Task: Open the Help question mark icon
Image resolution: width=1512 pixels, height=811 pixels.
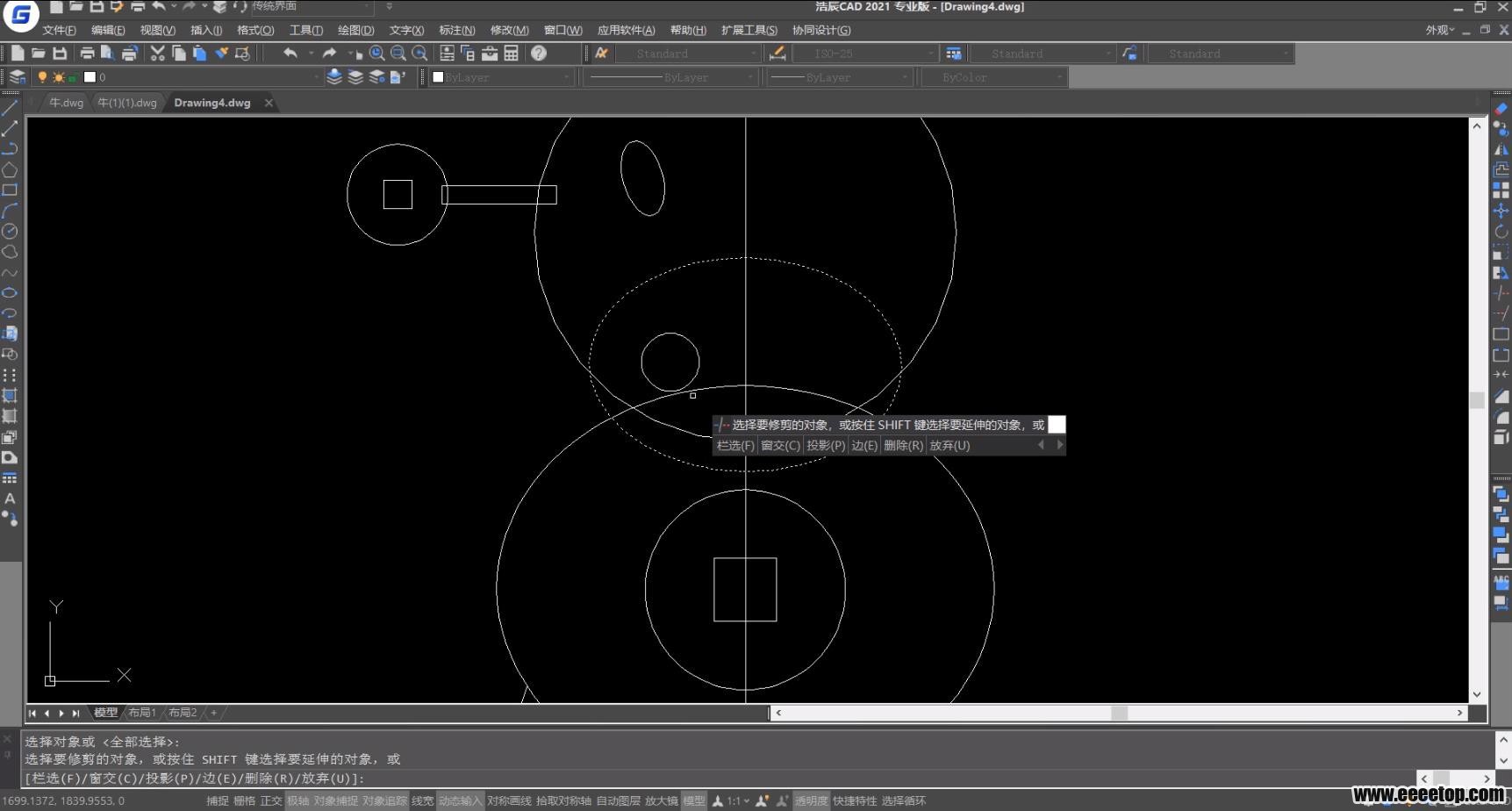Action: point(539,54)
